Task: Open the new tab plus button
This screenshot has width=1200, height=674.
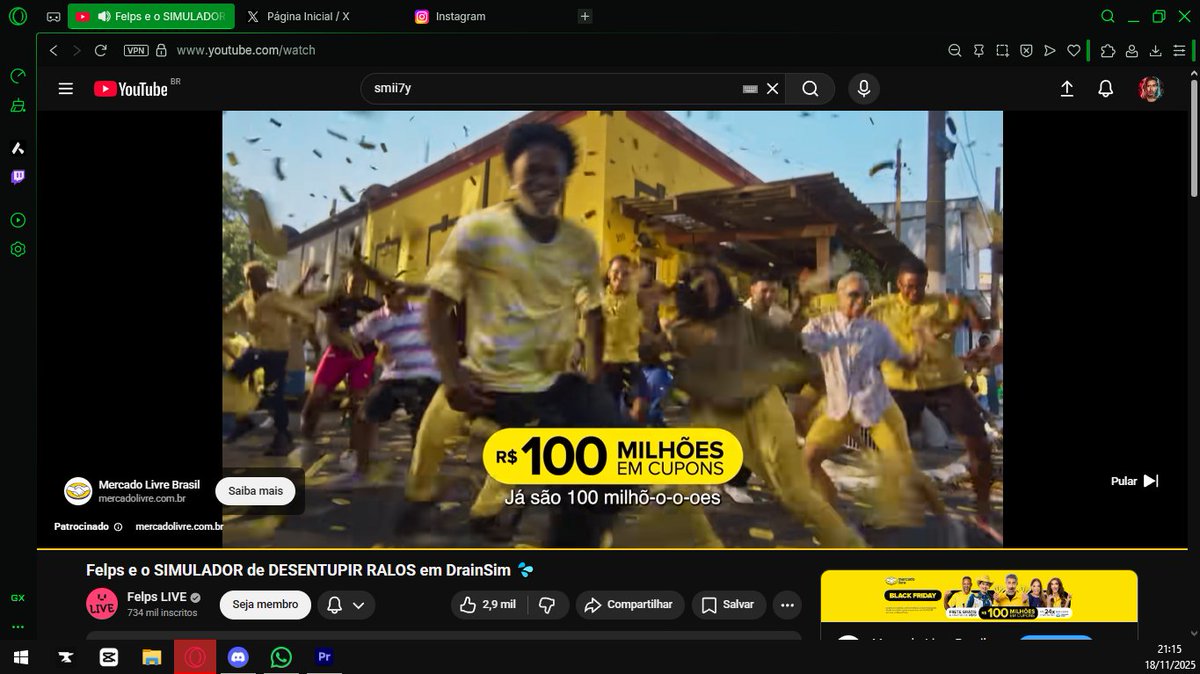Action: click(585, 16)
